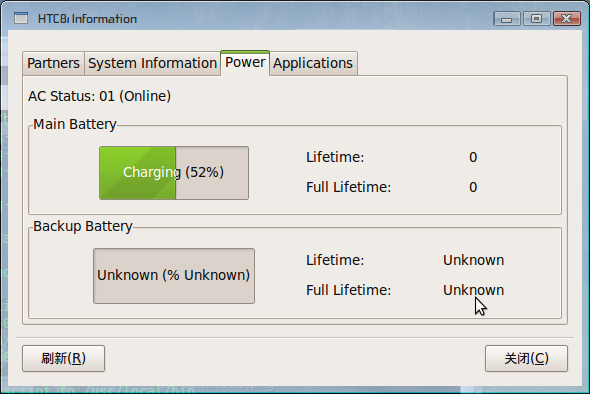Click Backup Battery Full Lifetime label
Image resolution: width=590 pixels, height=394 pixels.
click(x=348, y=290)
